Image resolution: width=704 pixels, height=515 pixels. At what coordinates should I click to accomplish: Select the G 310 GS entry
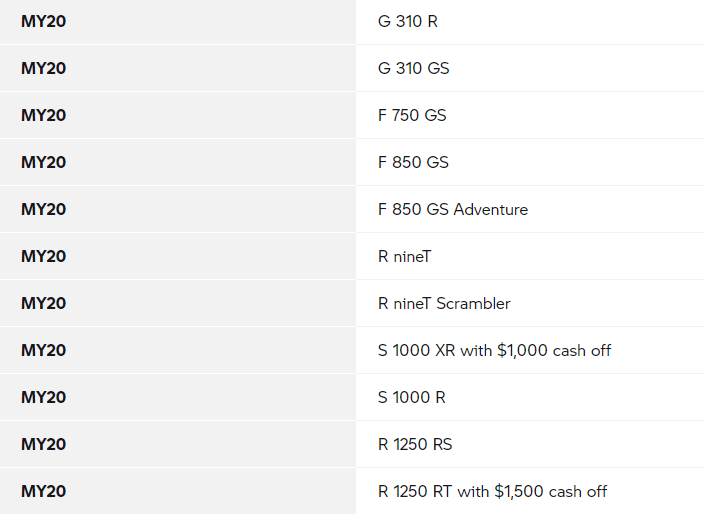(414, 68)
